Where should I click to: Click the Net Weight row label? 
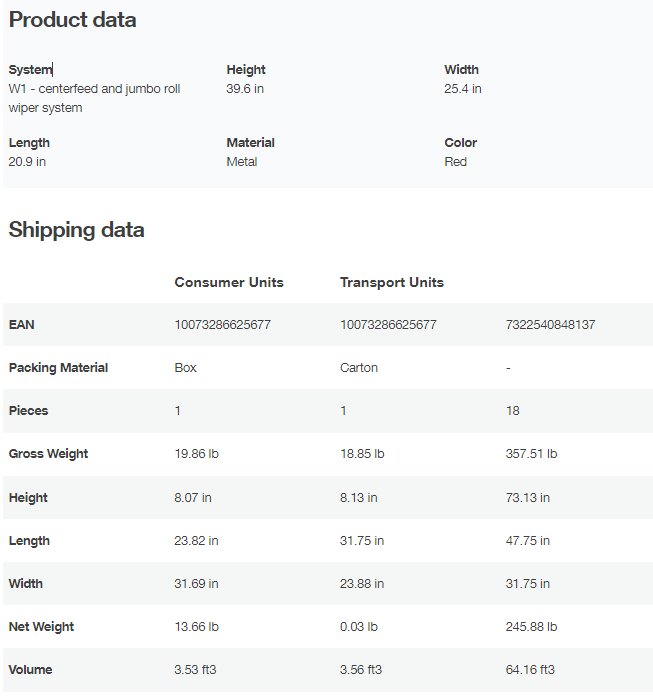(41, 627)
